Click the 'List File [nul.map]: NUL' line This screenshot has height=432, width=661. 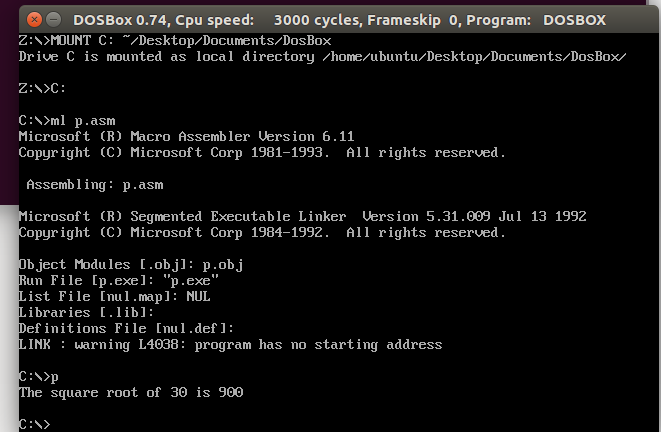tap(115, 296)
